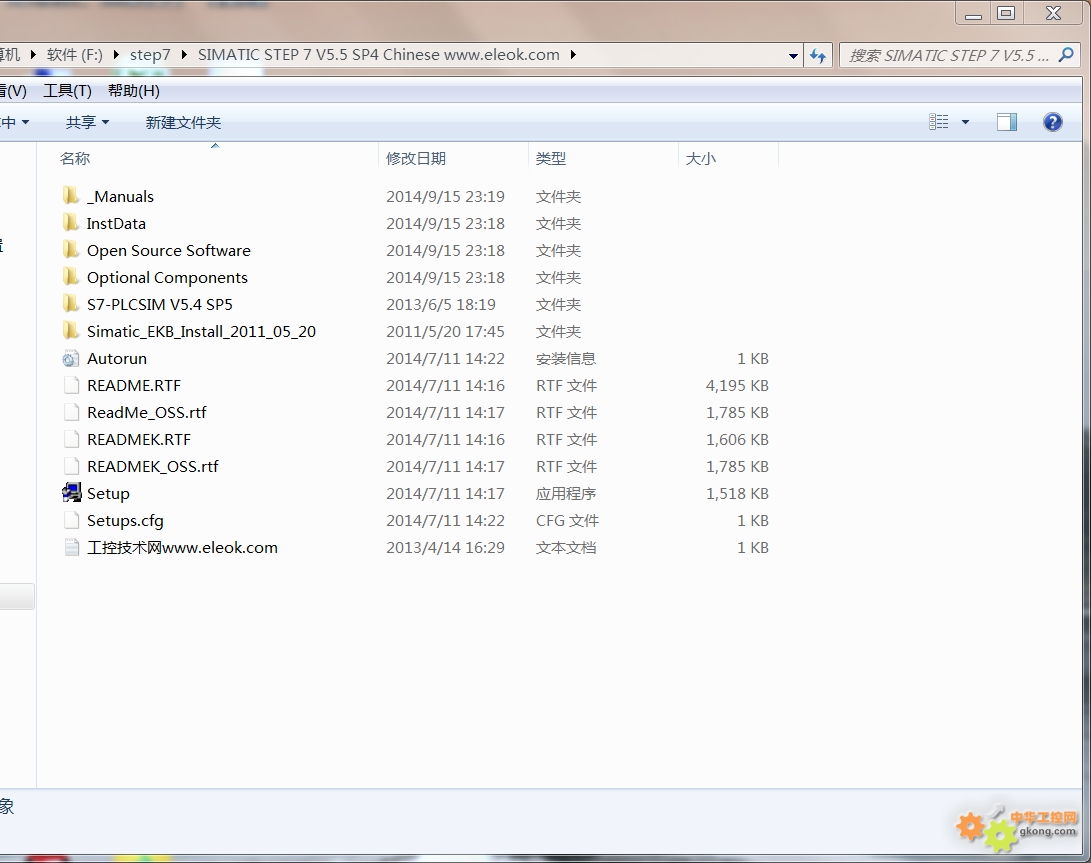Select the InstData folder name
Screen dimensions: 1091x863
tap(116, 223)
